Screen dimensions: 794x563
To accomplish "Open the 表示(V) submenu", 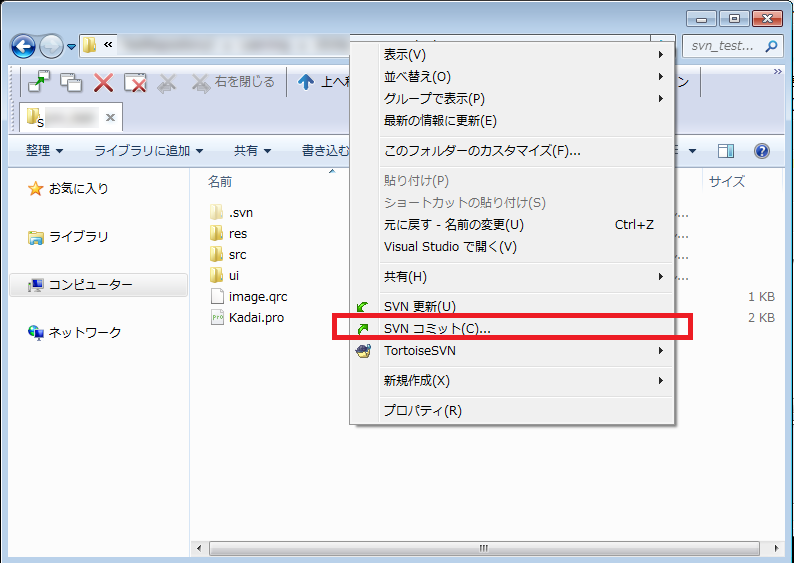I will [512, 54].
